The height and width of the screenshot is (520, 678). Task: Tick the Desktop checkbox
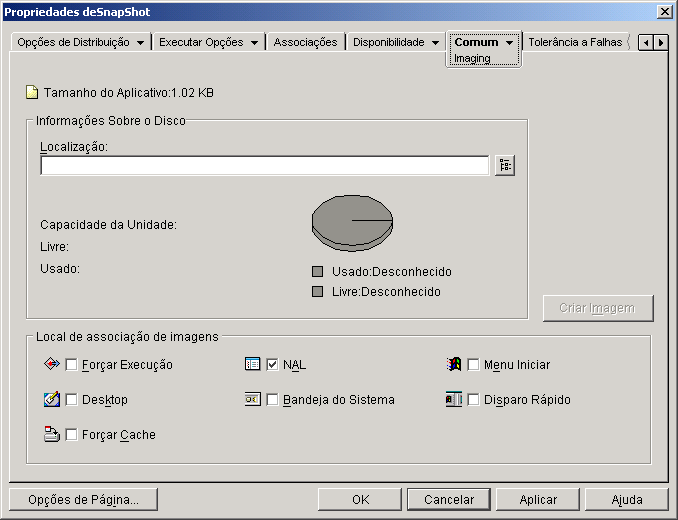(71, 399)
